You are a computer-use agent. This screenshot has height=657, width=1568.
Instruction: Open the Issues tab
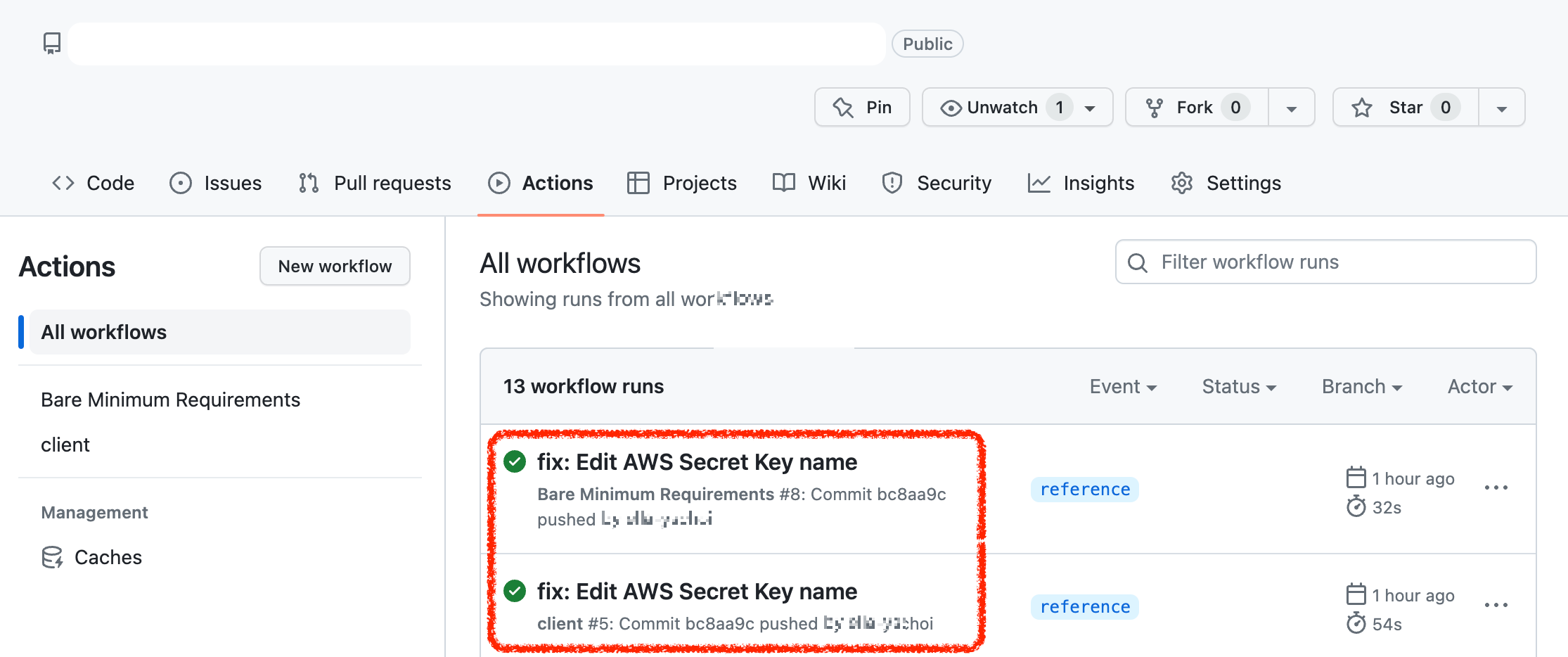[216, 183]
